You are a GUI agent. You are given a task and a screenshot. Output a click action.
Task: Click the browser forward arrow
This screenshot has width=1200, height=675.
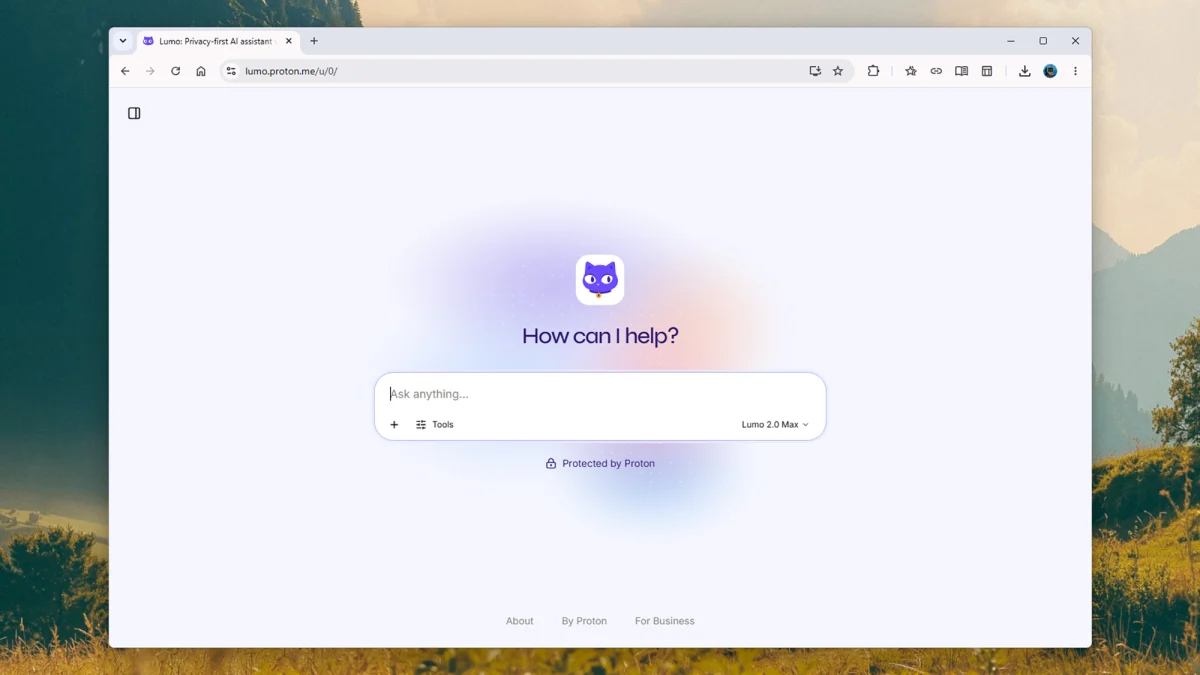tap(150, 71)
